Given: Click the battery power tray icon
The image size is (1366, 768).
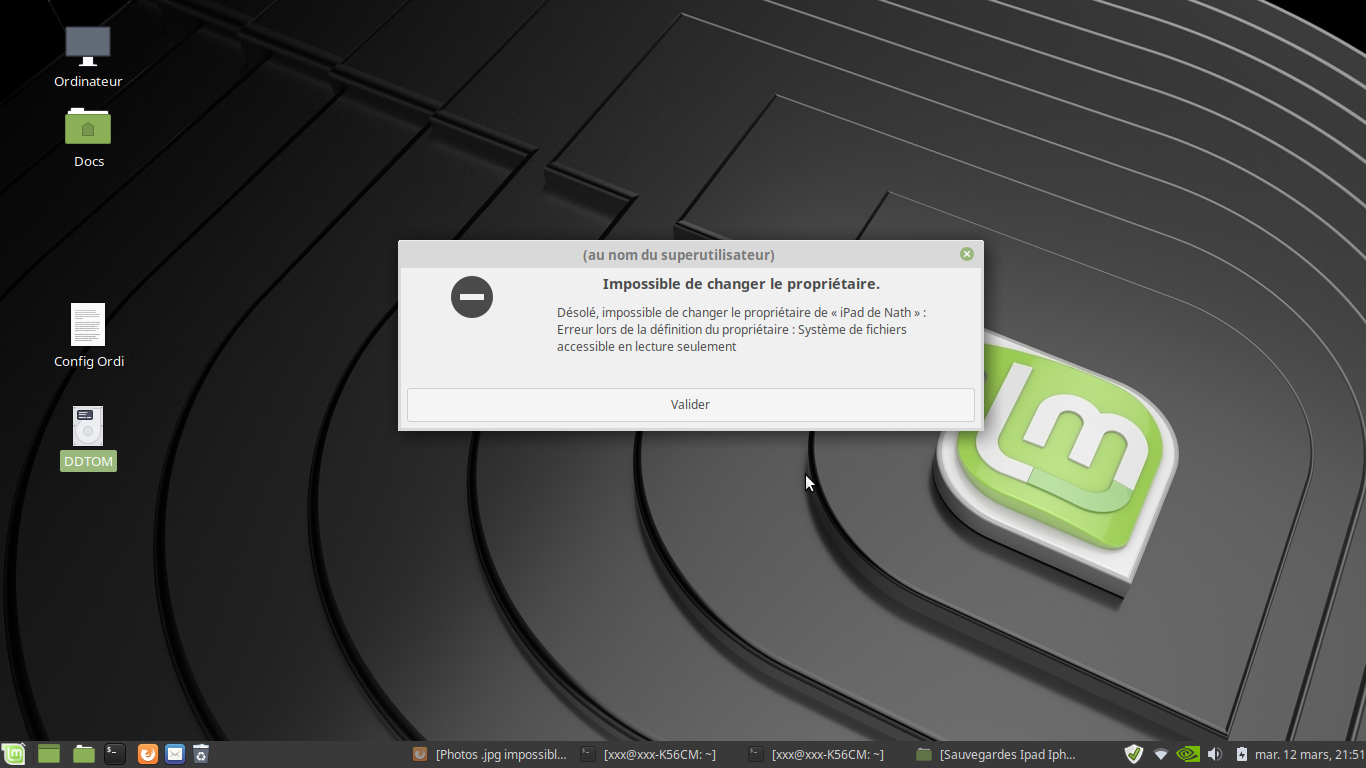Looking at the screenshot, I should [1241, 754].
